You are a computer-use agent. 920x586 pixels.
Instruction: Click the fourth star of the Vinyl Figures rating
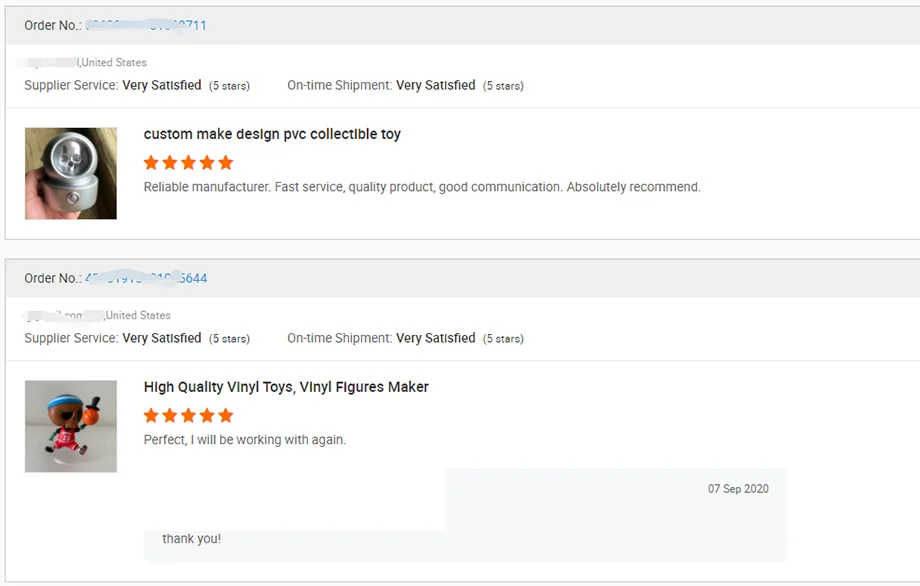[x=207, y=415]
